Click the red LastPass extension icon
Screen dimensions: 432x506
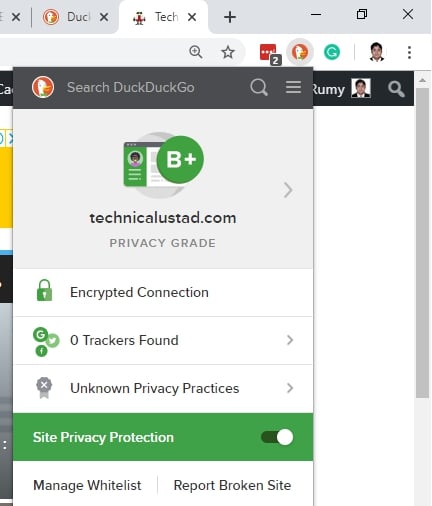(x=269, y=53)
